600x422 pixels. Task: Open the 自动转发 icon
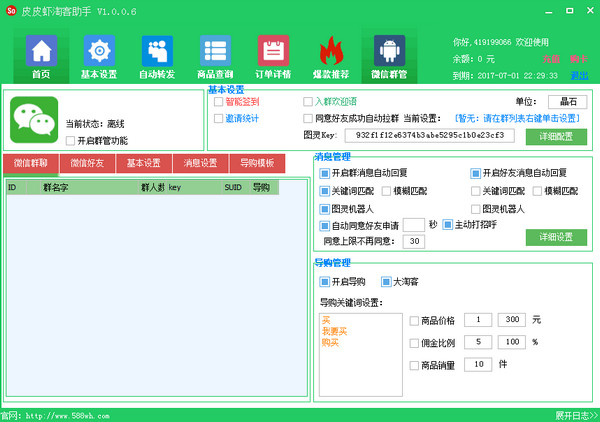click(x=157, y=56)
